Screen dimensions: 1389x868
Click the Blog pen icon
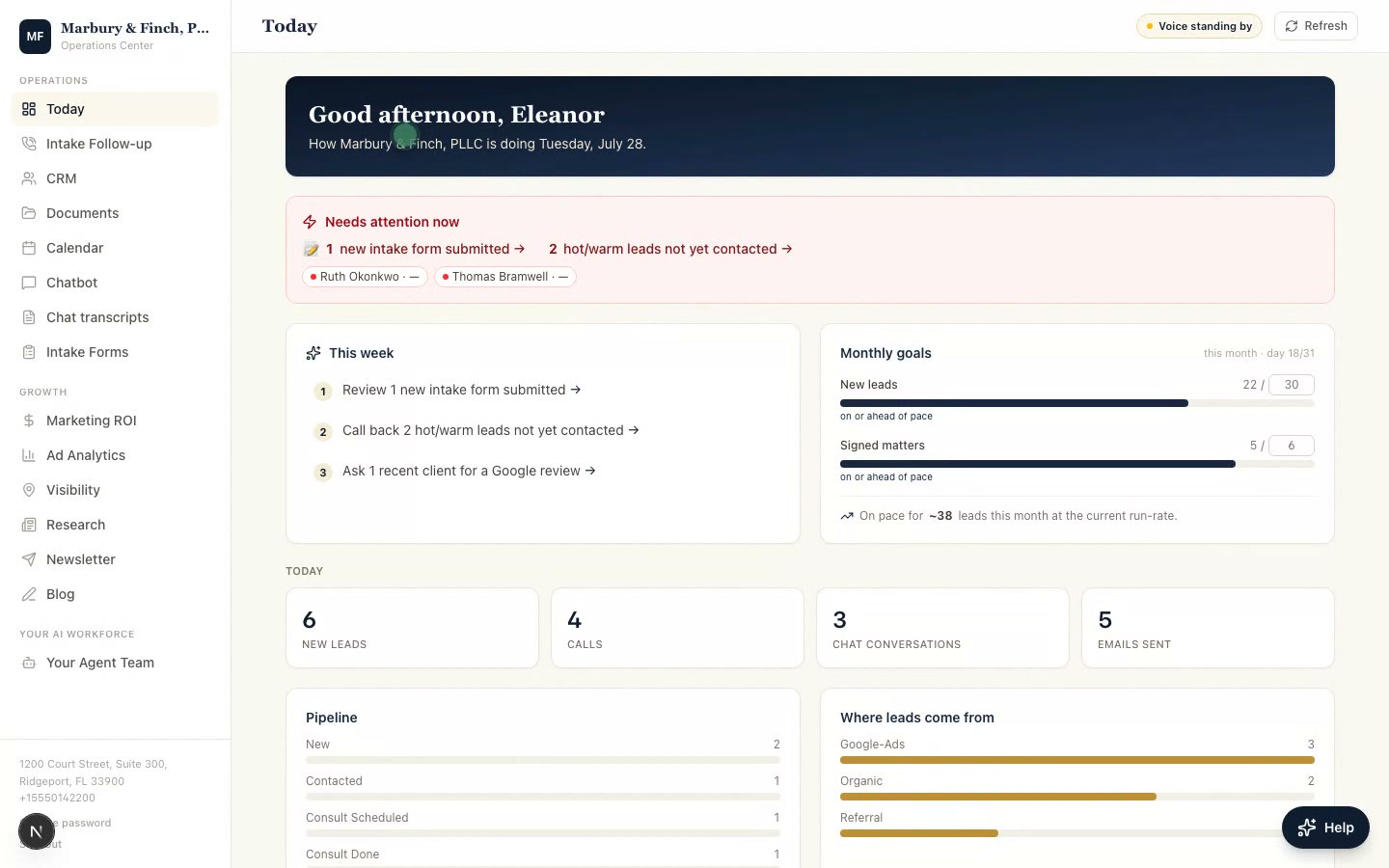(29, 594)
